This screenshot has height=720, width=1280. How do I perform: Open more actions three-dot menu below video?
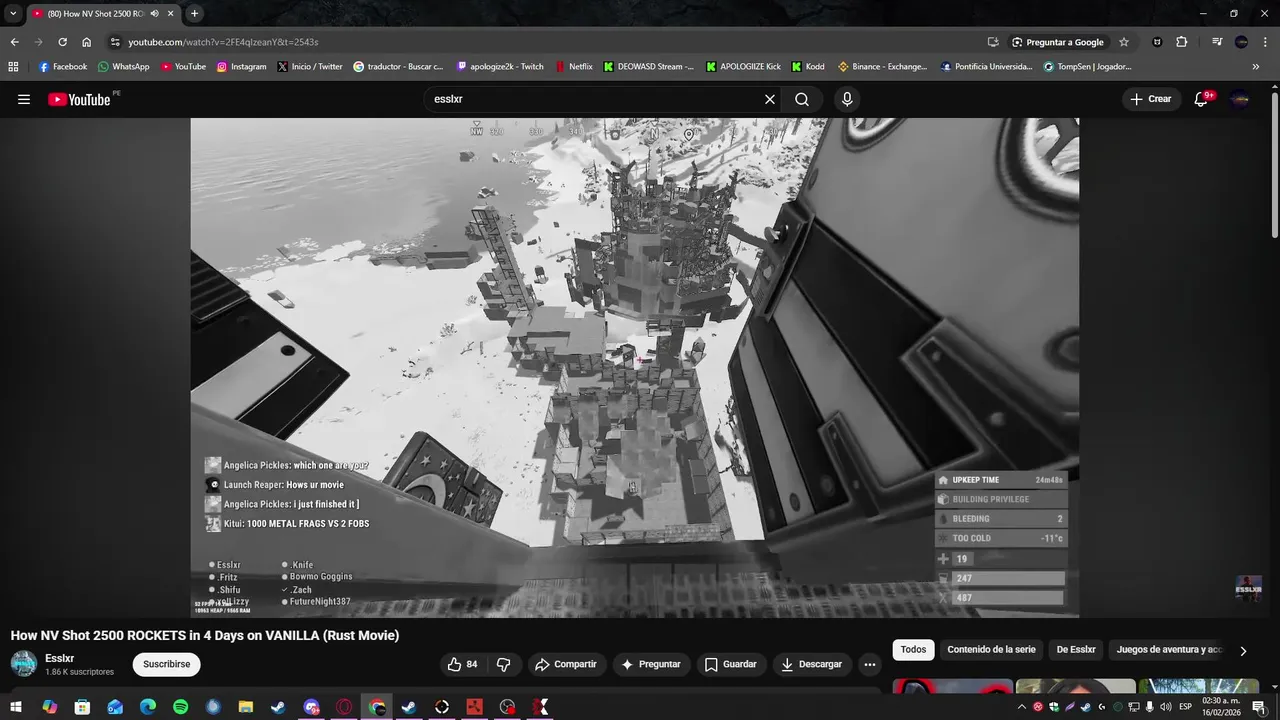[870, 664]
